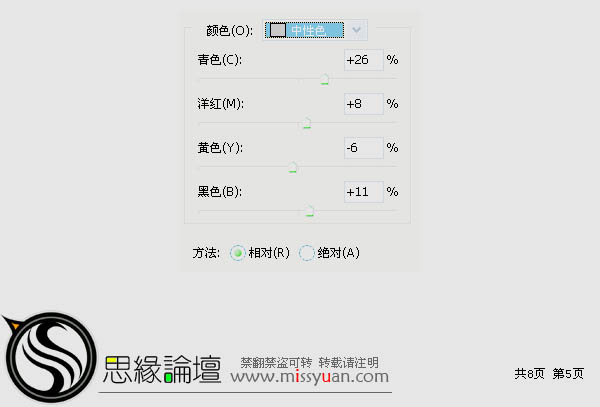Select the 绝对(A) radio button
This screenshot has height=407, width=600.
pyautogui.click(x=306, y=253)
